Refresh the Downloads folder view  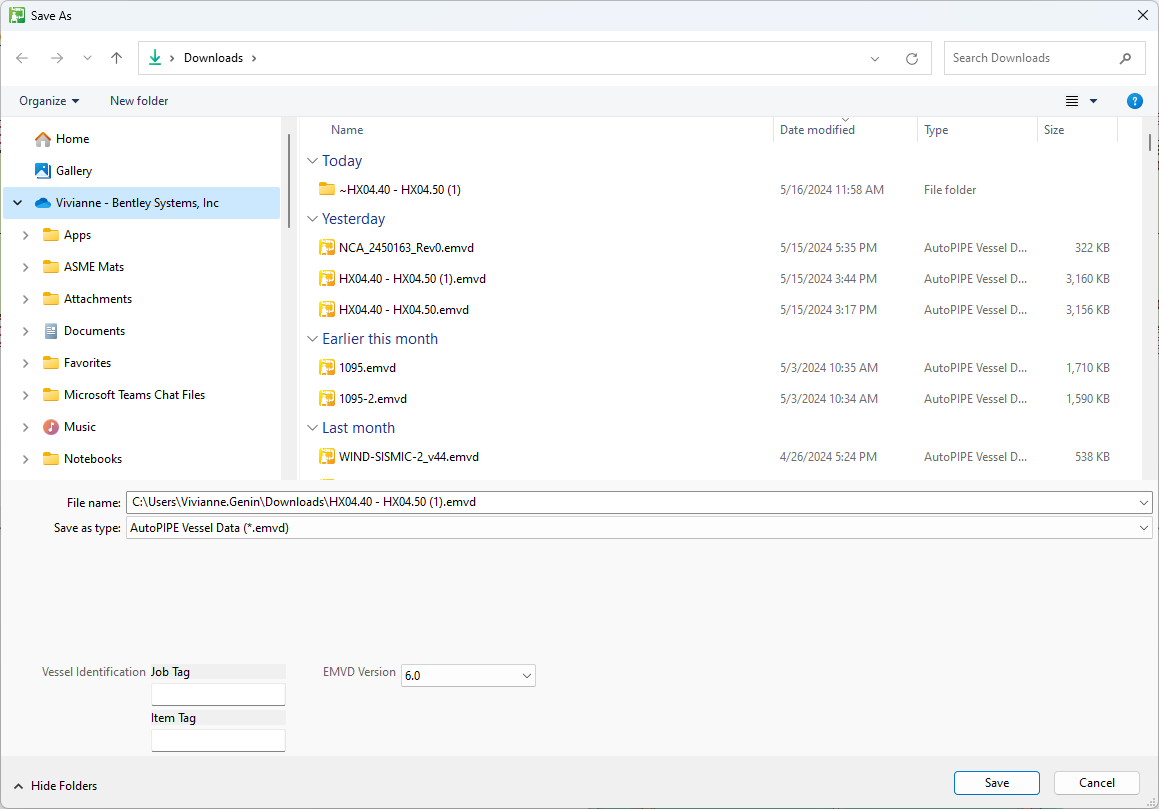(x=912, y=58)
